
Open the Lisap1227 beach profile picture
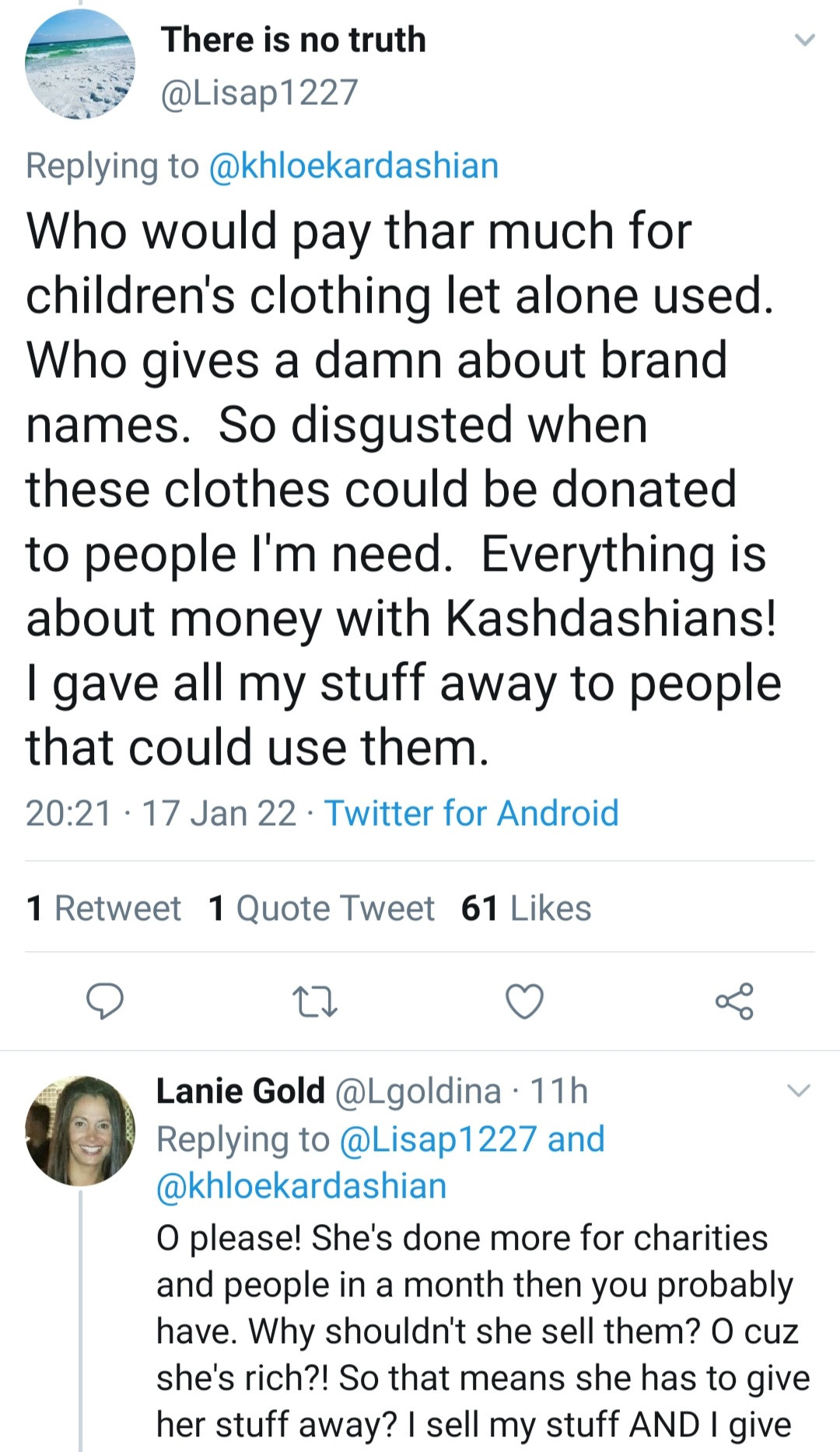pyautogui.click(x=80, y=65)
